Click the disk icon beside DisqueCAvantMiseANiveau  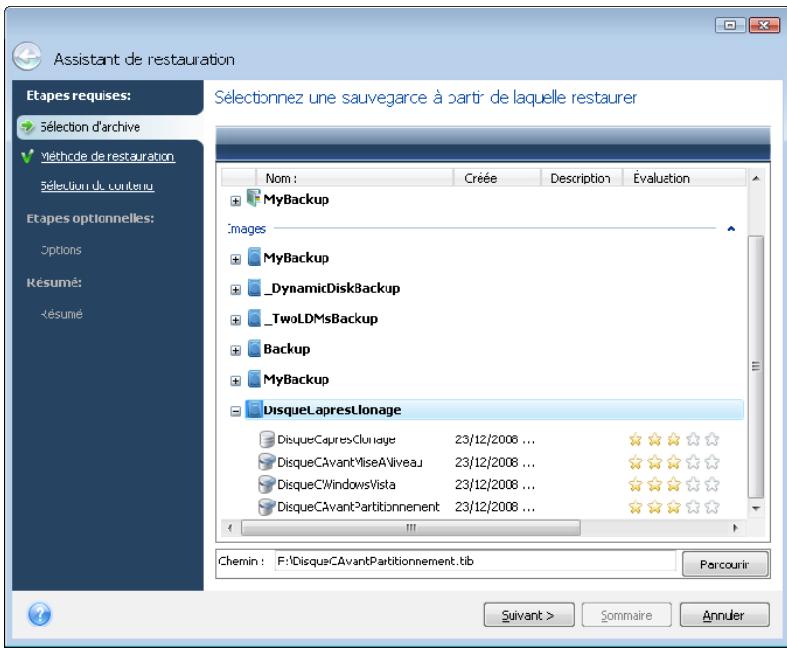point(267,462)
